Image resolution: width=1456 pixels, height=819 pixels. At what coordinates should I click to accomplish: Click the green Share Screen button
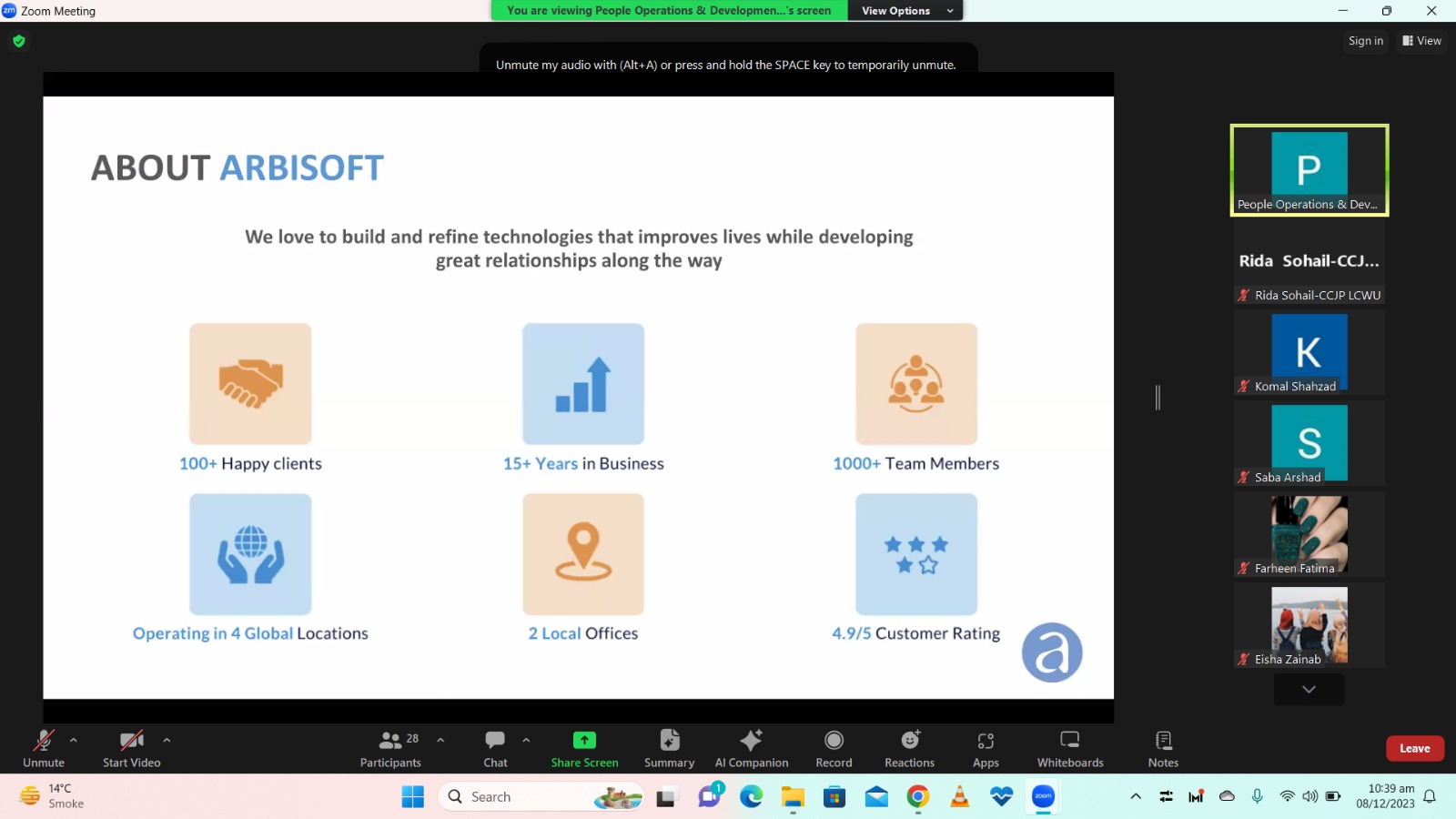584,748
